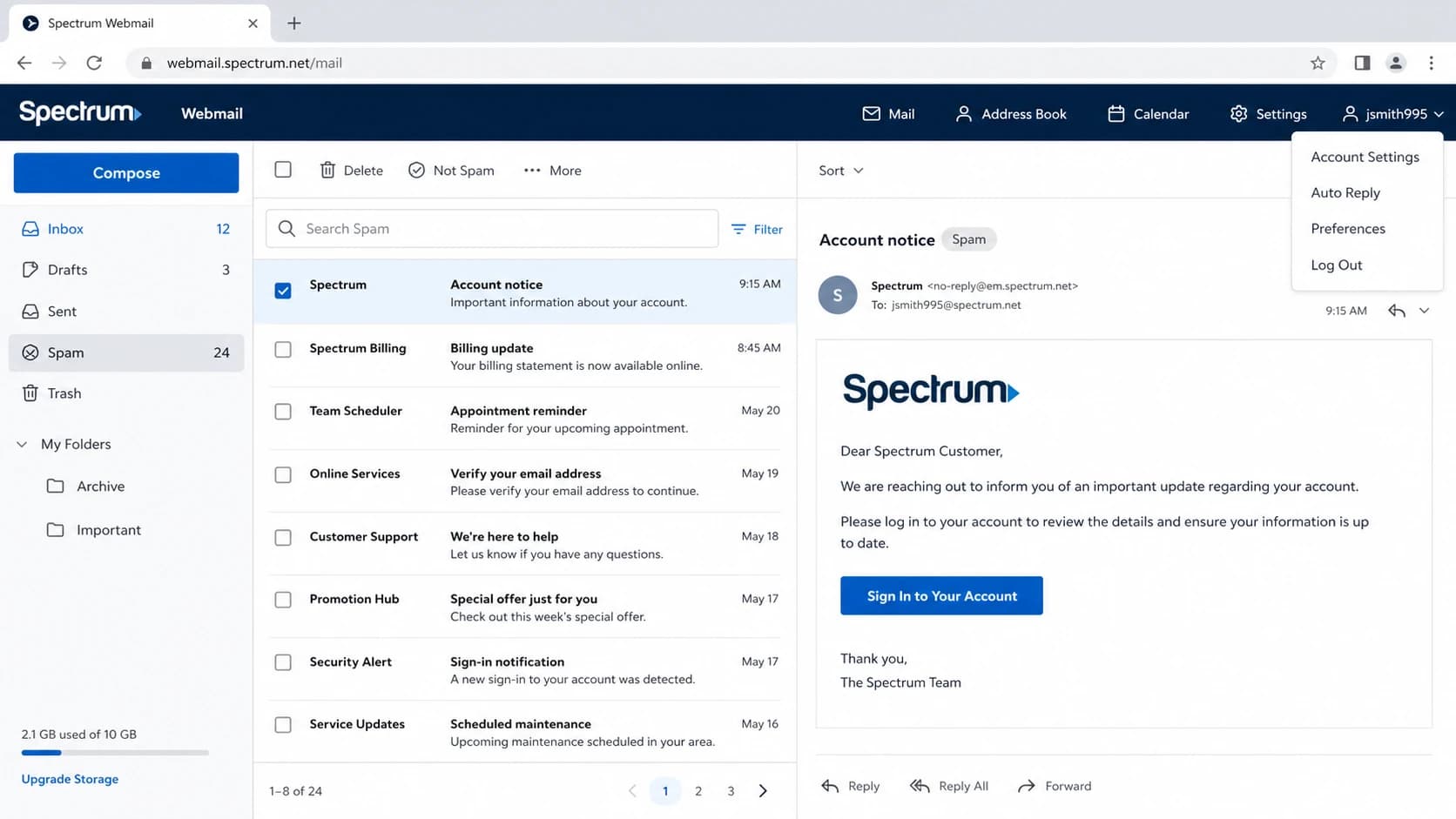Open the Sort dropdown
1456x819 pixels.
tap(840, 171)
